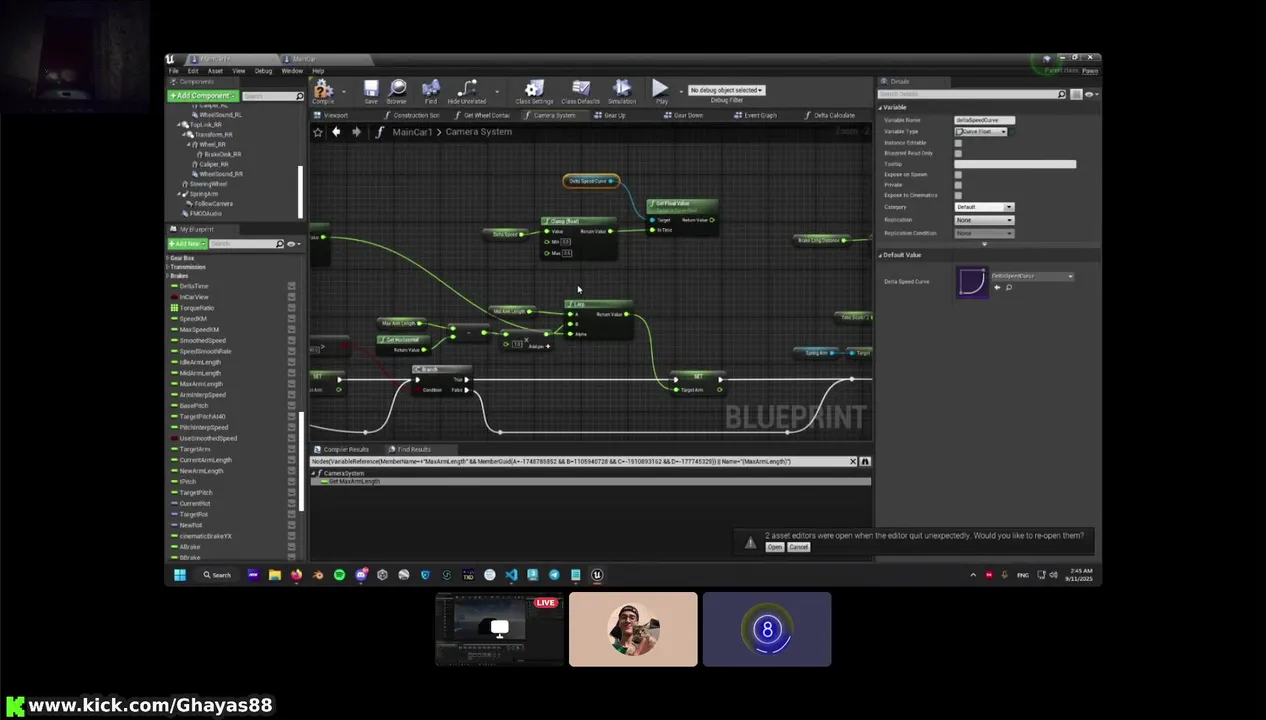The image size is (1266, 720).
Task: Open the Asset menu
Action: coord(215,71)
